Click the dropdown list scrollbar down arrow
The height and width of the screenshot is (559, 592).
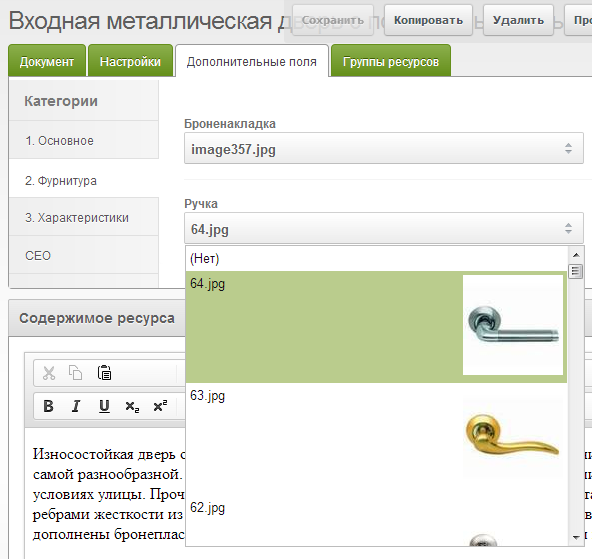[x=576, y=537]
